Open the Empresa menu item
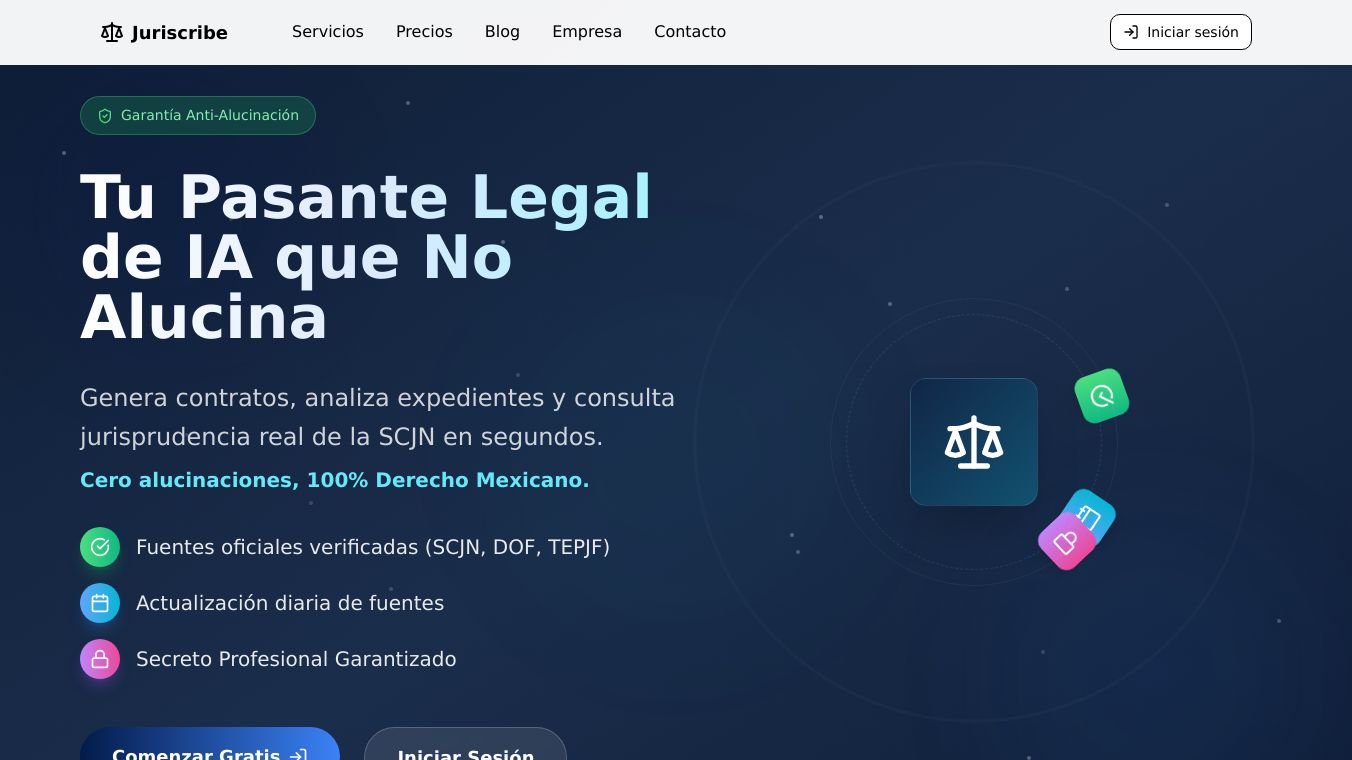The width and height of the screenshot is (1352, 760). 587,32
